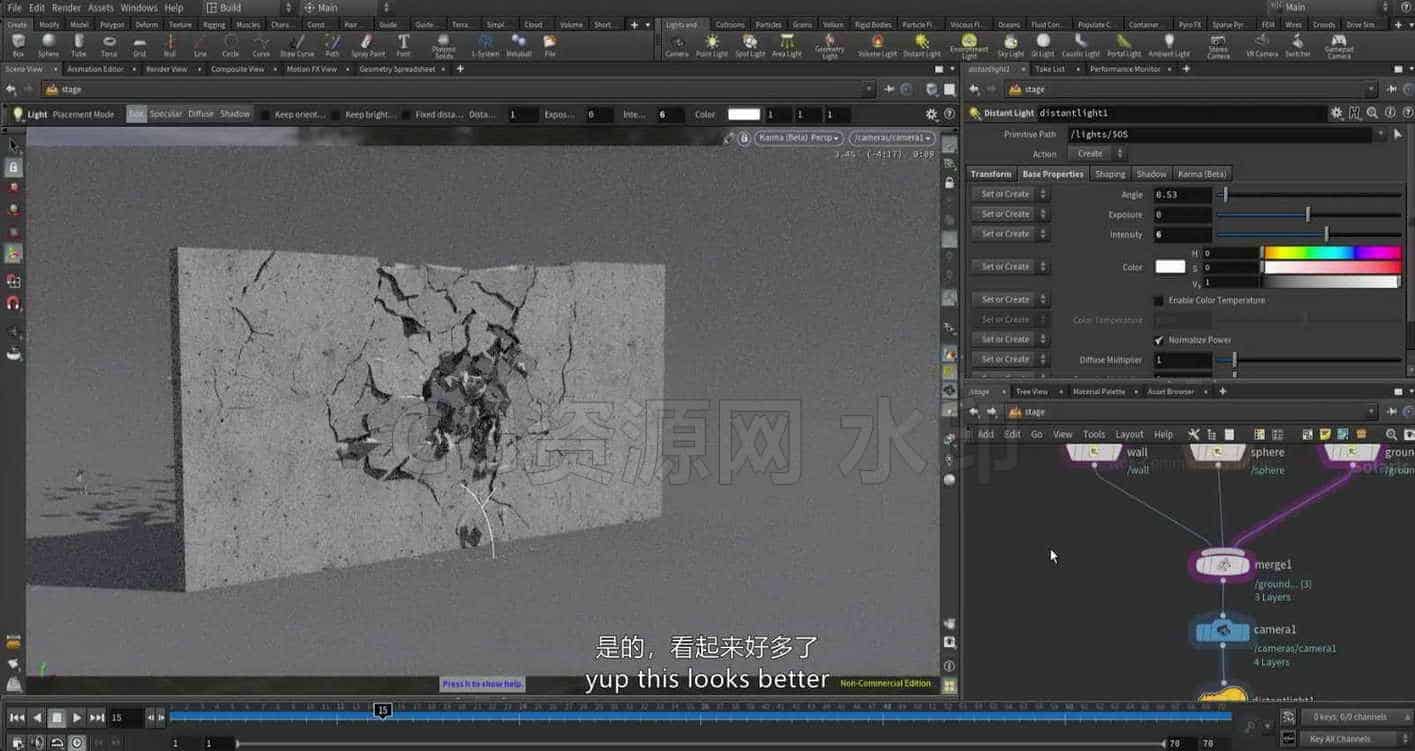Add an Area Light from the shelf
Screen dimensions: 1415x751
click(787, 45)
